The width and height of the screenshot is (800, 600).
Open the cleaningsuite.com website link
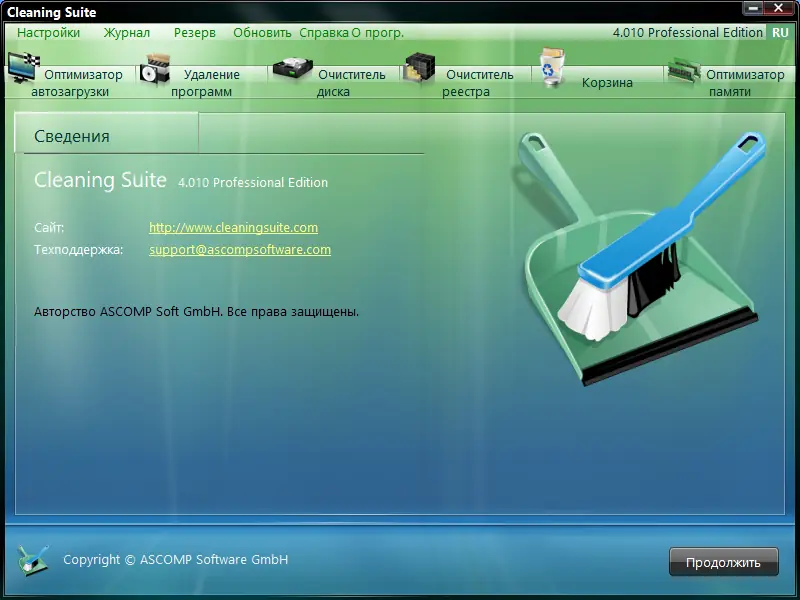[233, 228]
